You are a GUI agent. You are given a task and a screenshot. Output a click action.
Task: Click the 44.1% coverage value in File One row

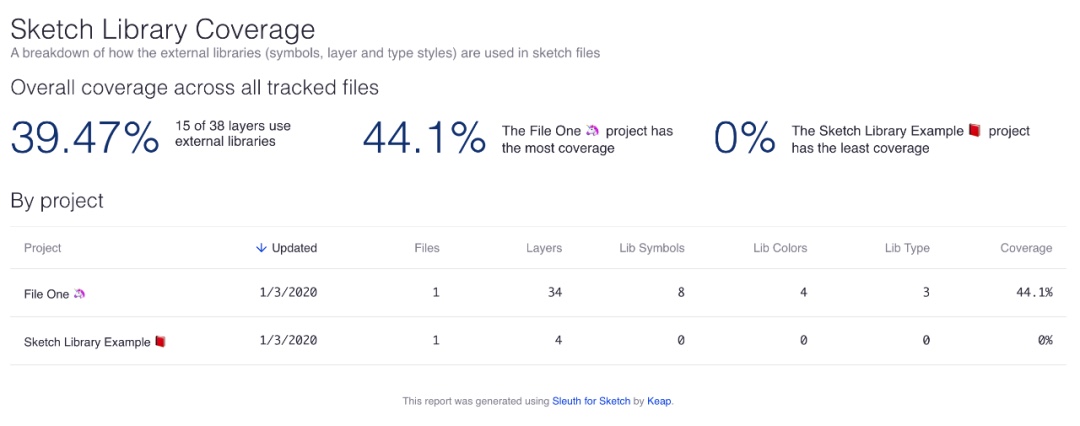pyautogui.click(x=1034, y=292)
